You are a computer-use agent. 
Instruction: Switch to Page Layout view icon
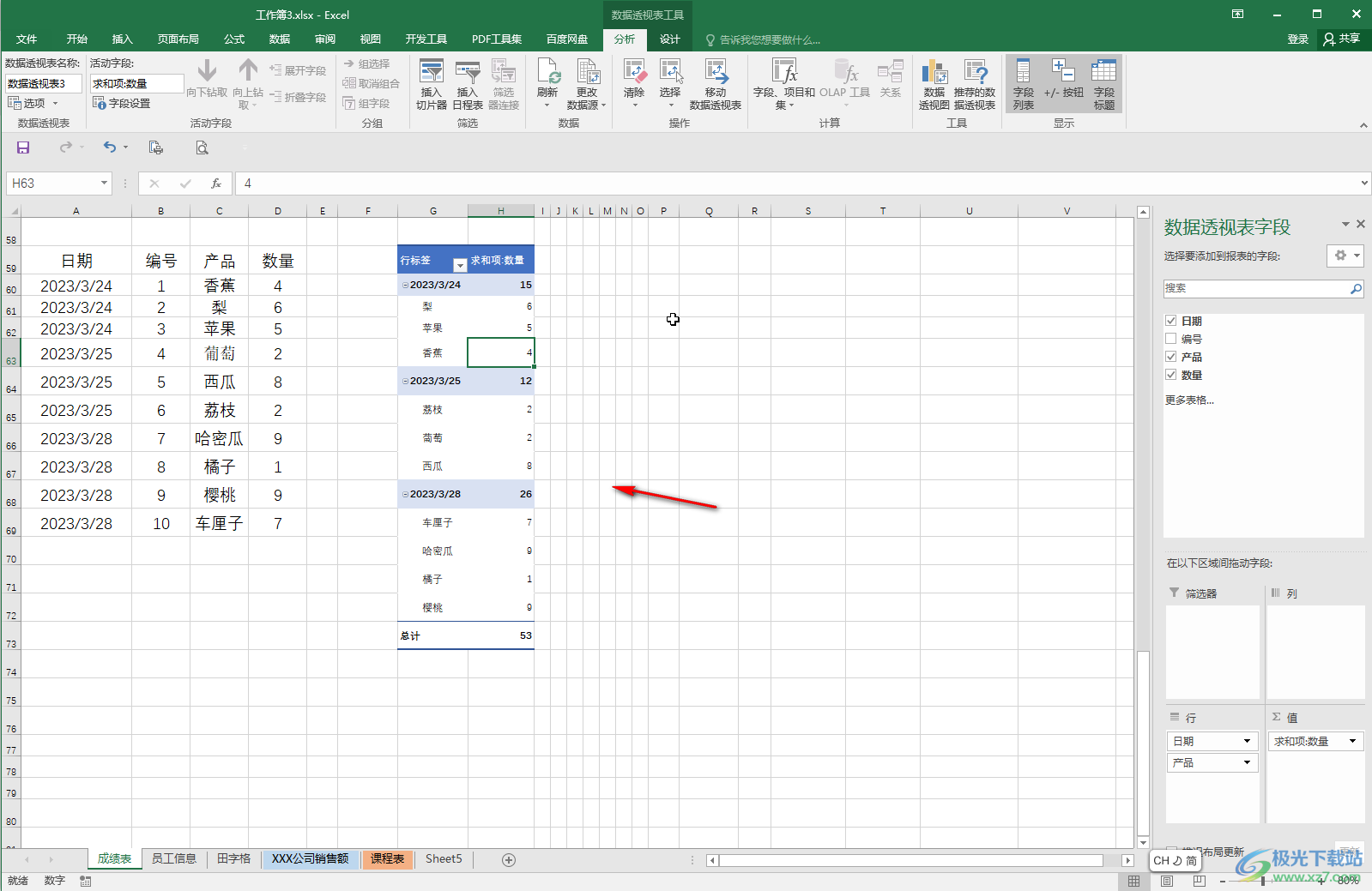(1167, 881)
